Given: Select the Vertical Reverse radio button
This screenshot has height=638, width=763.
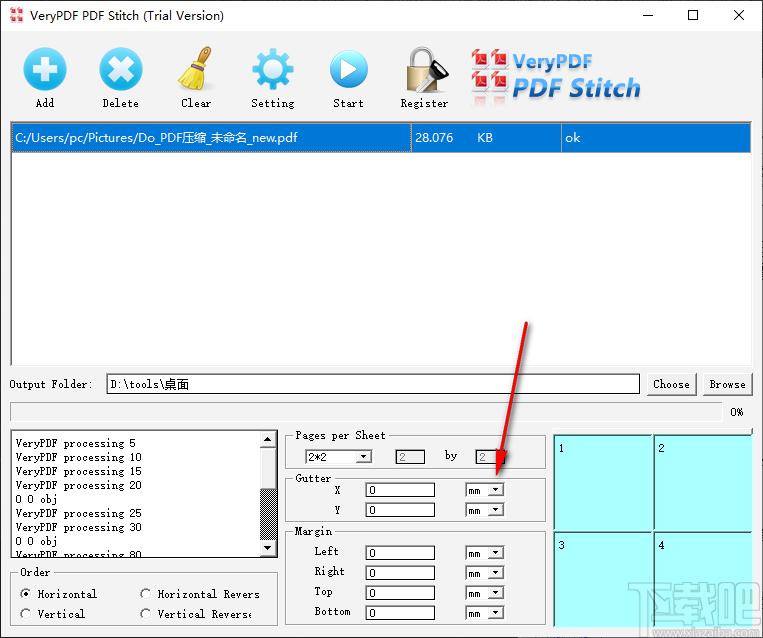Looking at the screenshot, I should pyautogui.click(x=145, y=614).
